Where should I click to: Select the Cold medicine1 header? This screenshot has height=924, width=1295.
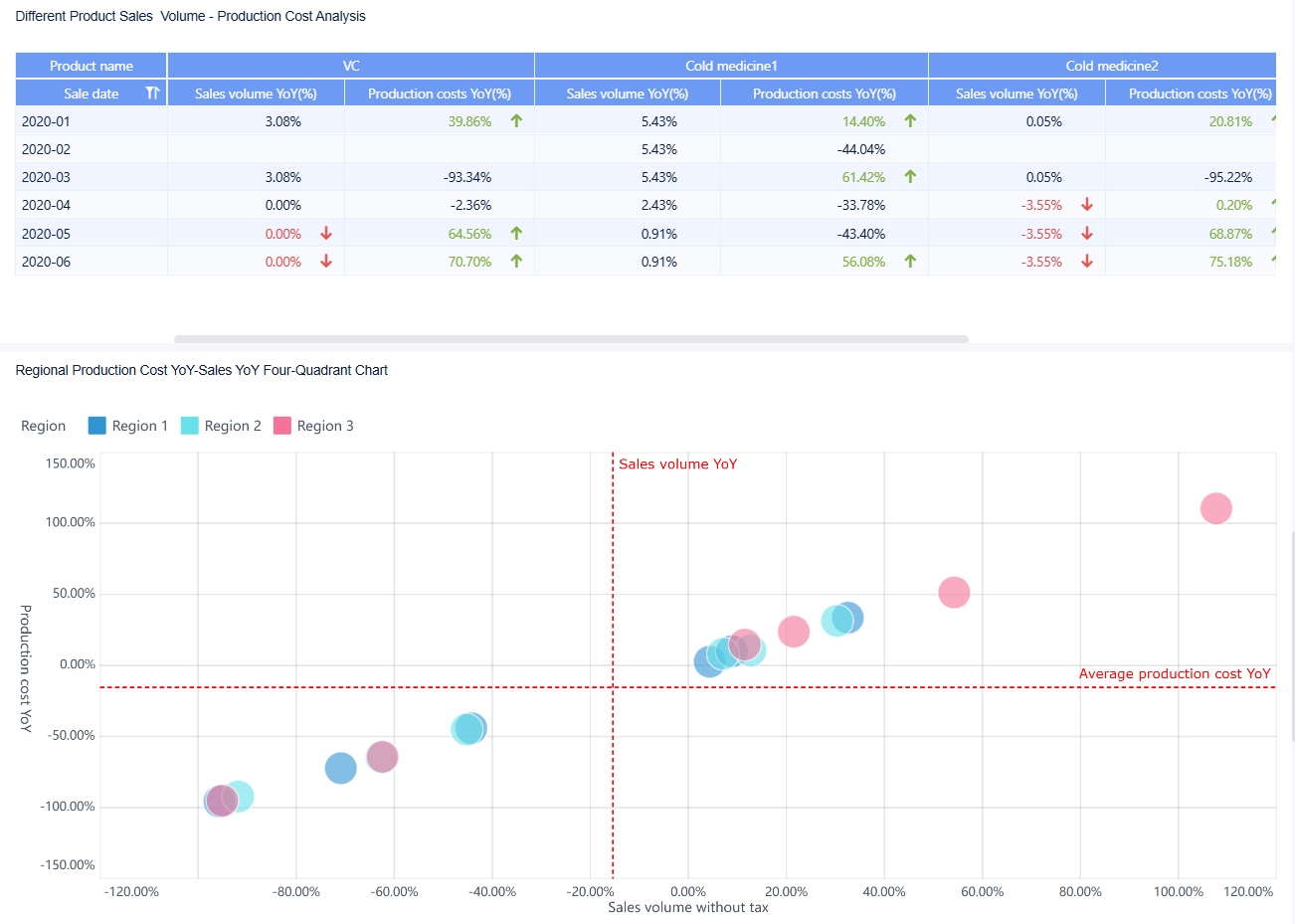731,65
